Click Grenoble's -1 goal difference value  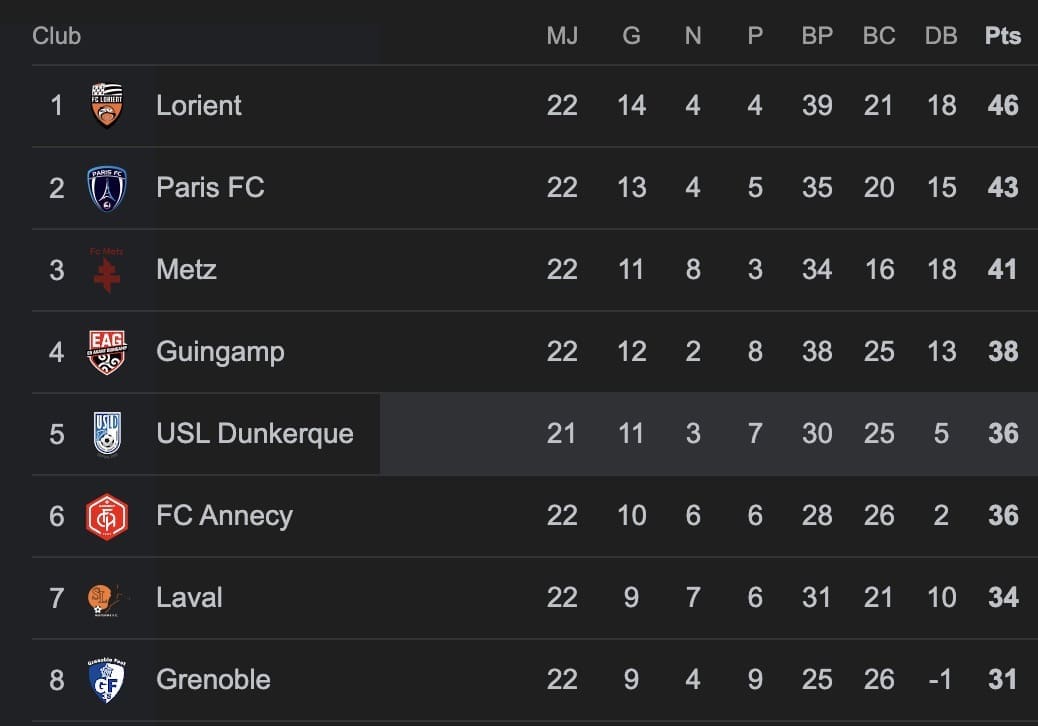tap(940, 680)
